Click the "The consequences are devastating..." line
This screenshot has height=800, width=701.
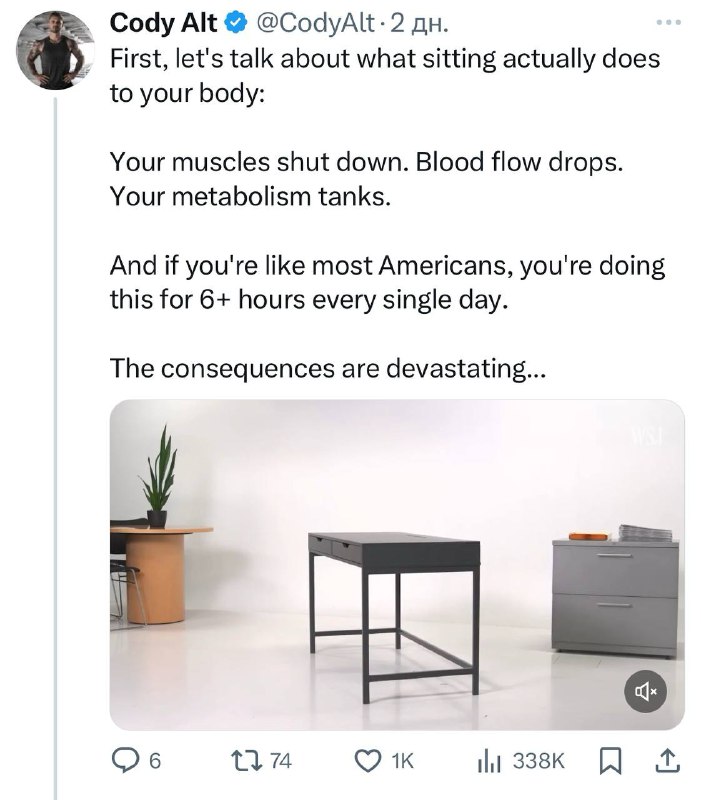pos(329,368)
